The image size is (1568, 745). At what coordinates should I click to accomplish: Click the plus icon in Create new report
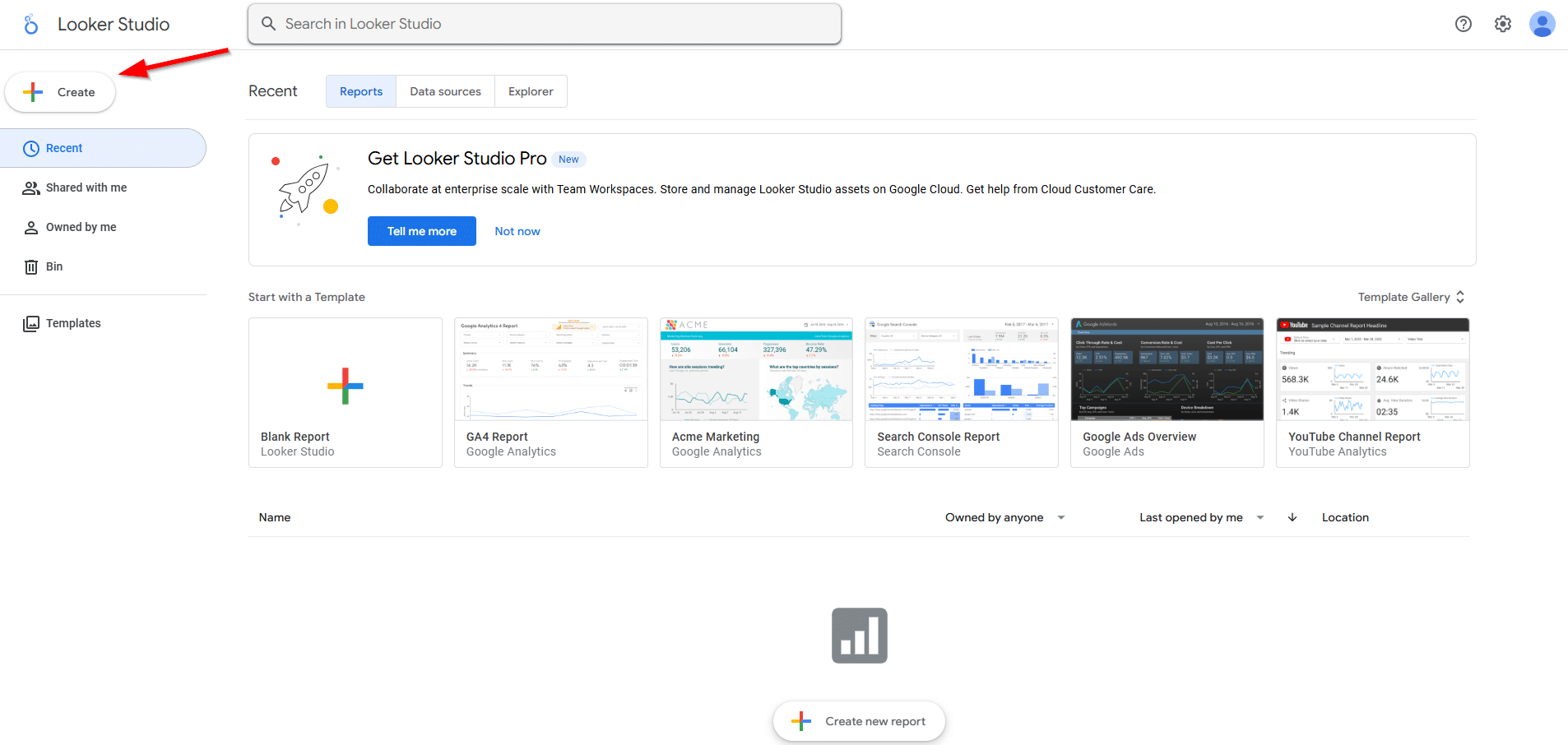[800, 721]
